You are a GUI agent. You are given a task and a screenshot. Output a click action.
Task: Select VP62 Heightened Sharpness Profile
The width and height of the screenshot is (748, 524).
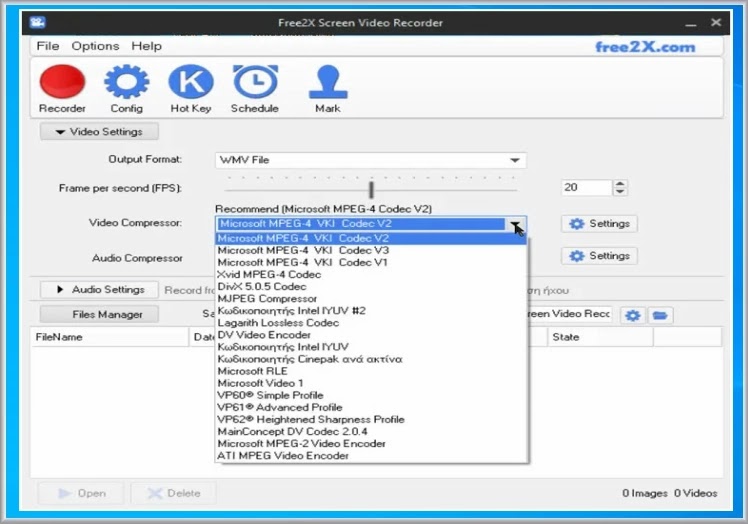point(371,419)
